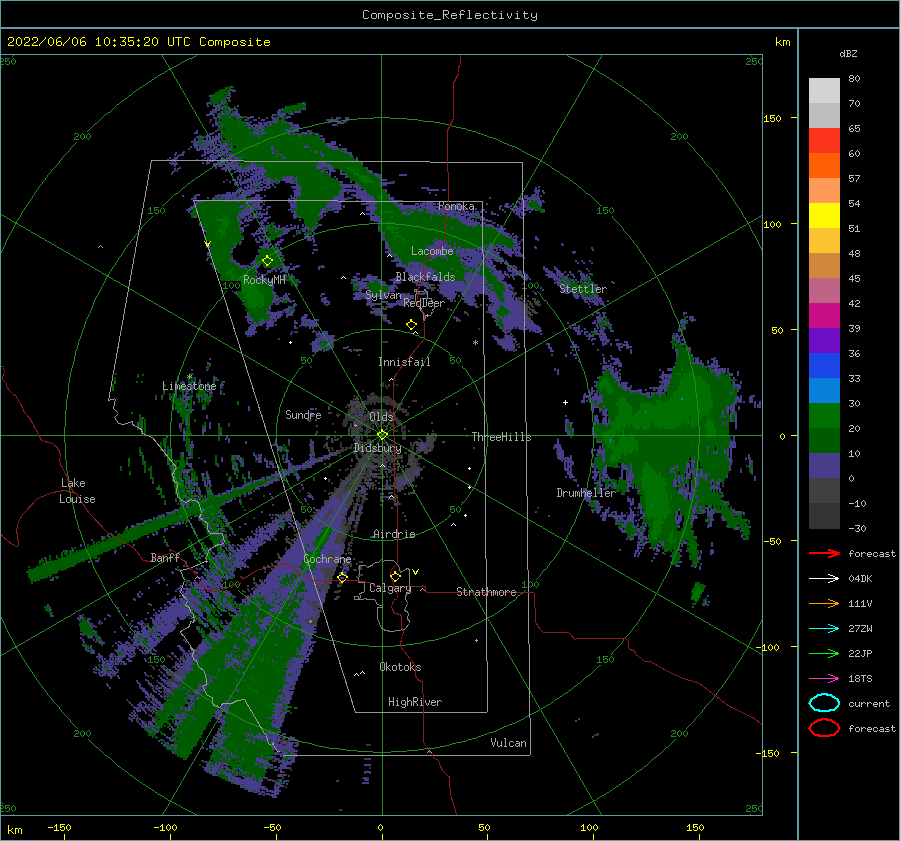
Task: Click the RockyMH label
Action: (x=264, y=280)
